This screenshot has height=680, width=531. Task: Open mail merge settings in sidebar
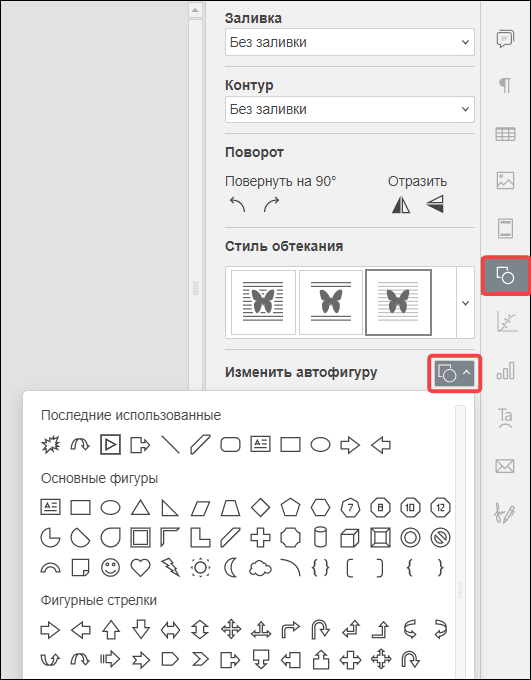[505, 467]
